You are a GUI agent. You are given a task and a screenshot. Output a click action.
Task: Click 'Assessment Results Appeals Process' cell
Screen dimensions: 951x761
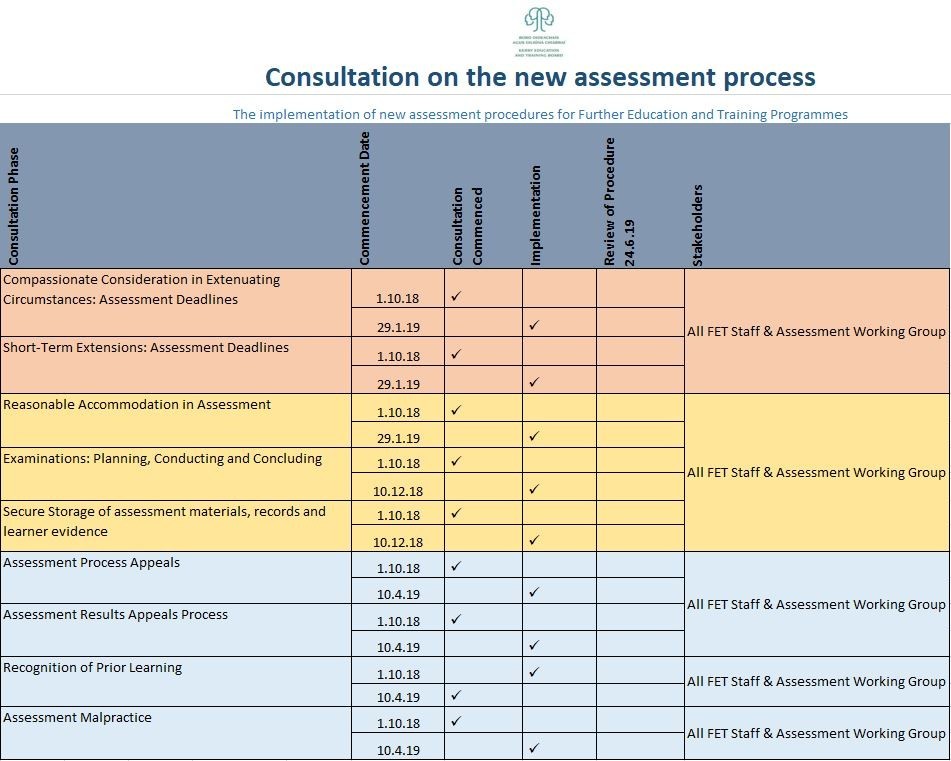pyautogui.click(x=176, y=629)
